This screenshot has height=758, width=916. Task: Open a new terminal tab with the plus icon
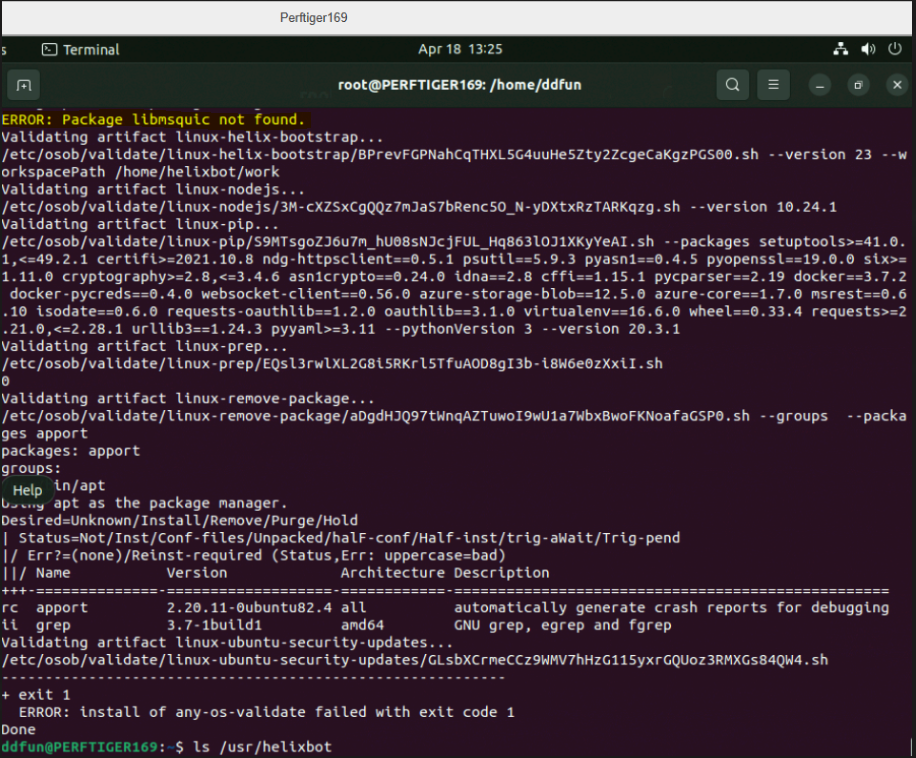pyautogui.click(x=24, y=85)
